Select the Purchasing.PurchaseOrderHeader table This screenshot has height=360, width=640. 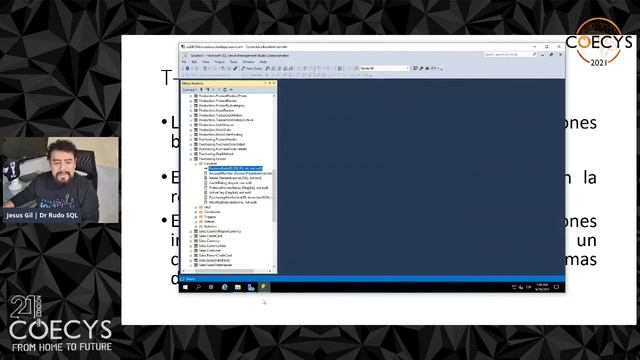(223, 149)
